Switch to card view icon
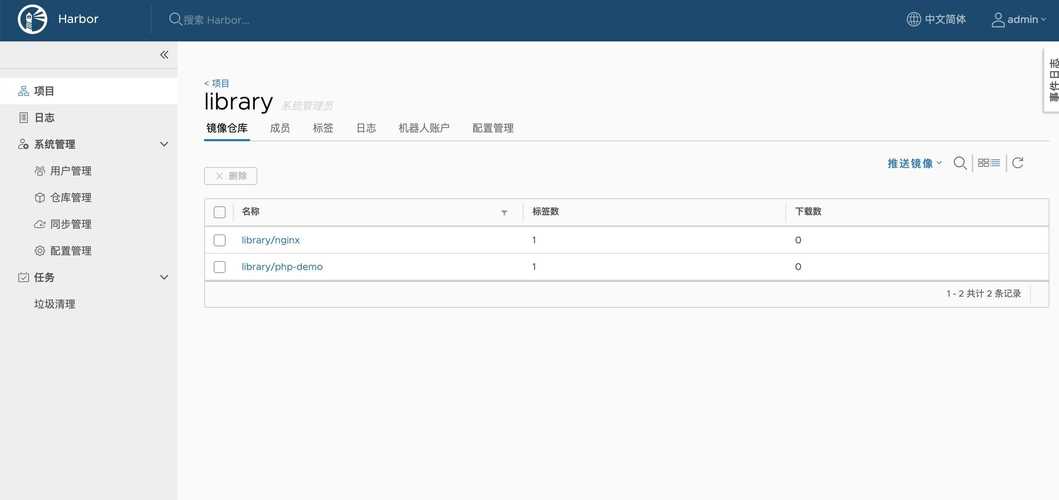 (983, 163)
